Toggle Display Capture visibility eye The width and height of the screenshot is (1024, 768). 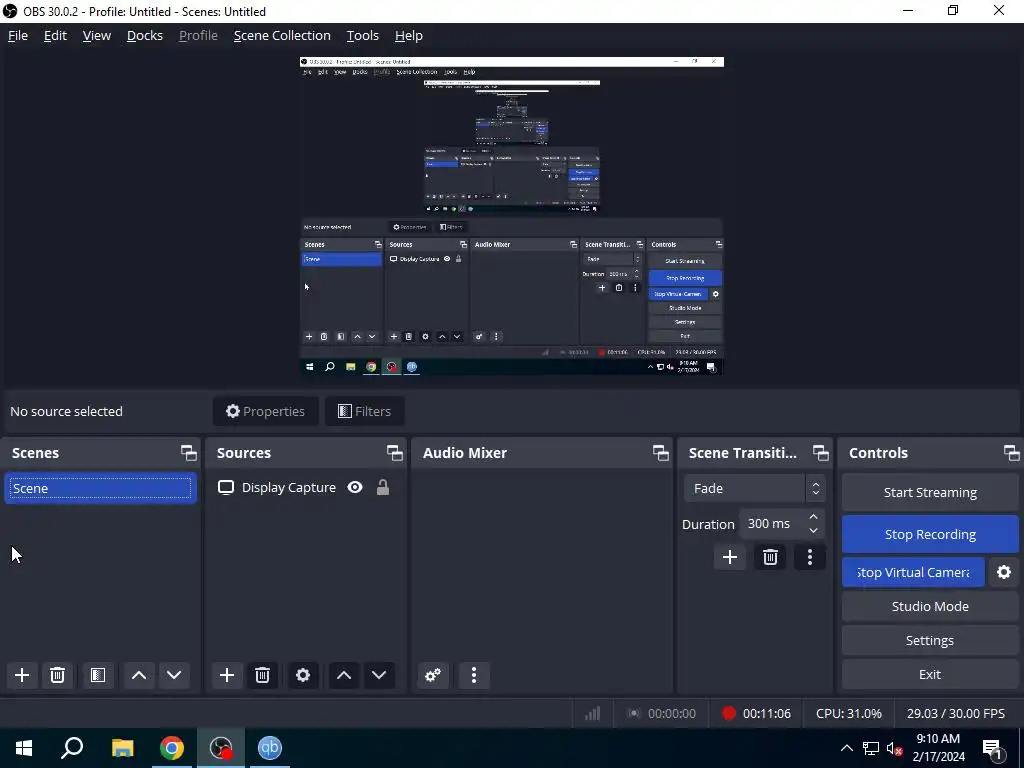[355, 488]
